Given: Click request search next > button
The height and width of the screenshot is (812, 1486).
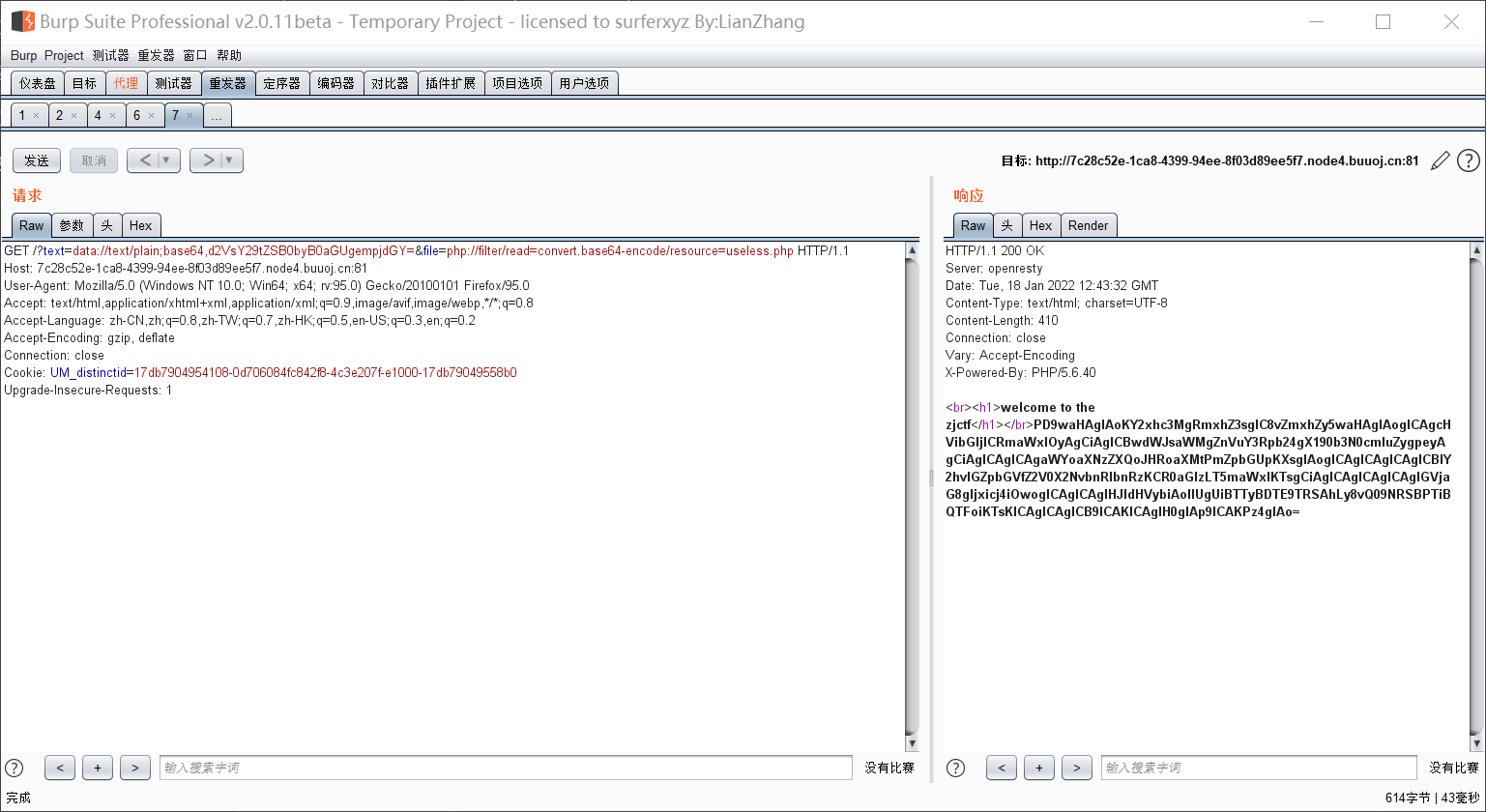Looking at the screenshot, I should (134, 768).
